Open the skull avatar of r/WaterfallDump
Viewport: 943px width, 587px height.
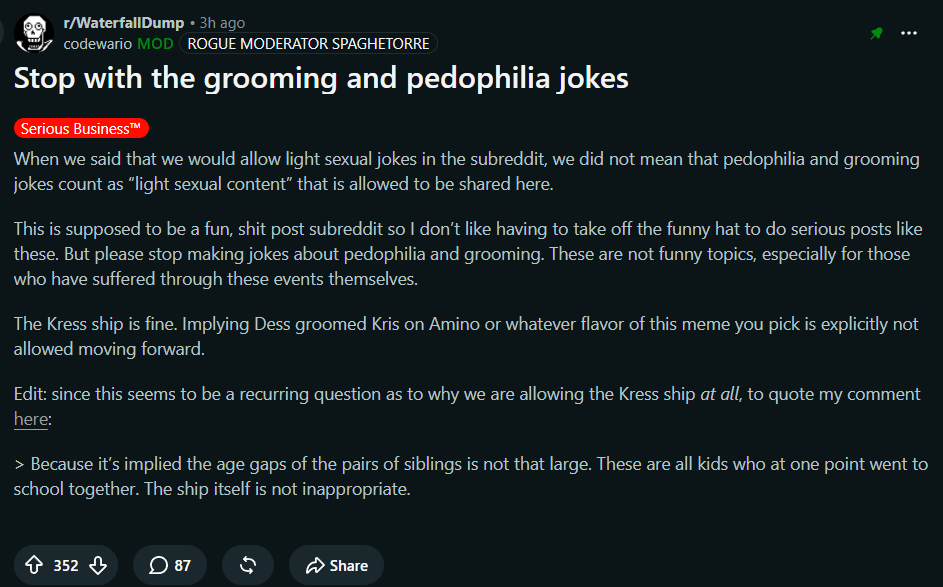point(34,33)
